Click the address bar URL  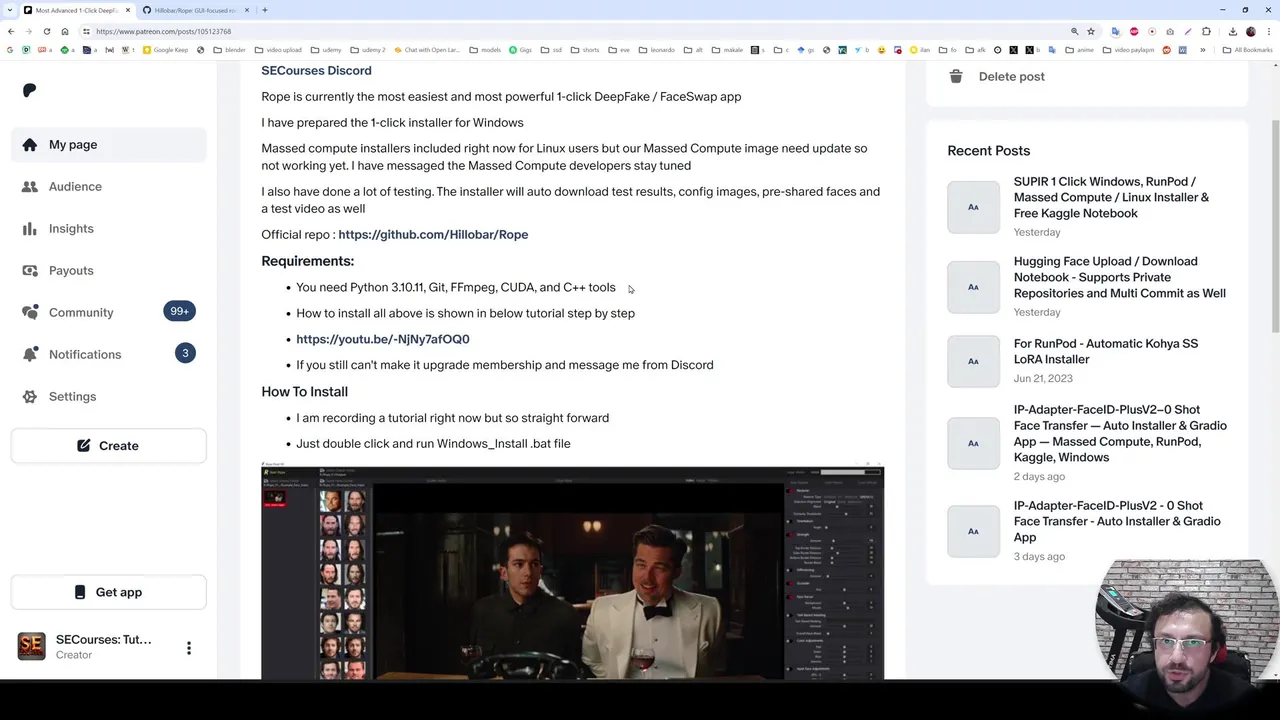click(x=163, y=31)
